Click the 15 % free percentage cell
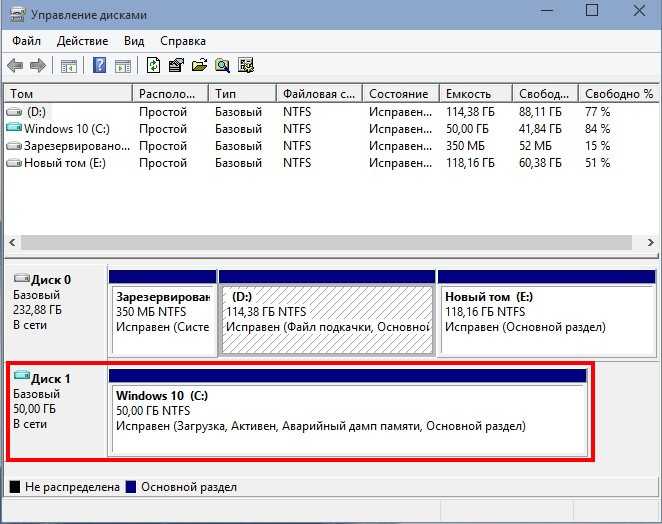Image resolution: width=662 pixels, height=524 pixels. click(597, 146)
